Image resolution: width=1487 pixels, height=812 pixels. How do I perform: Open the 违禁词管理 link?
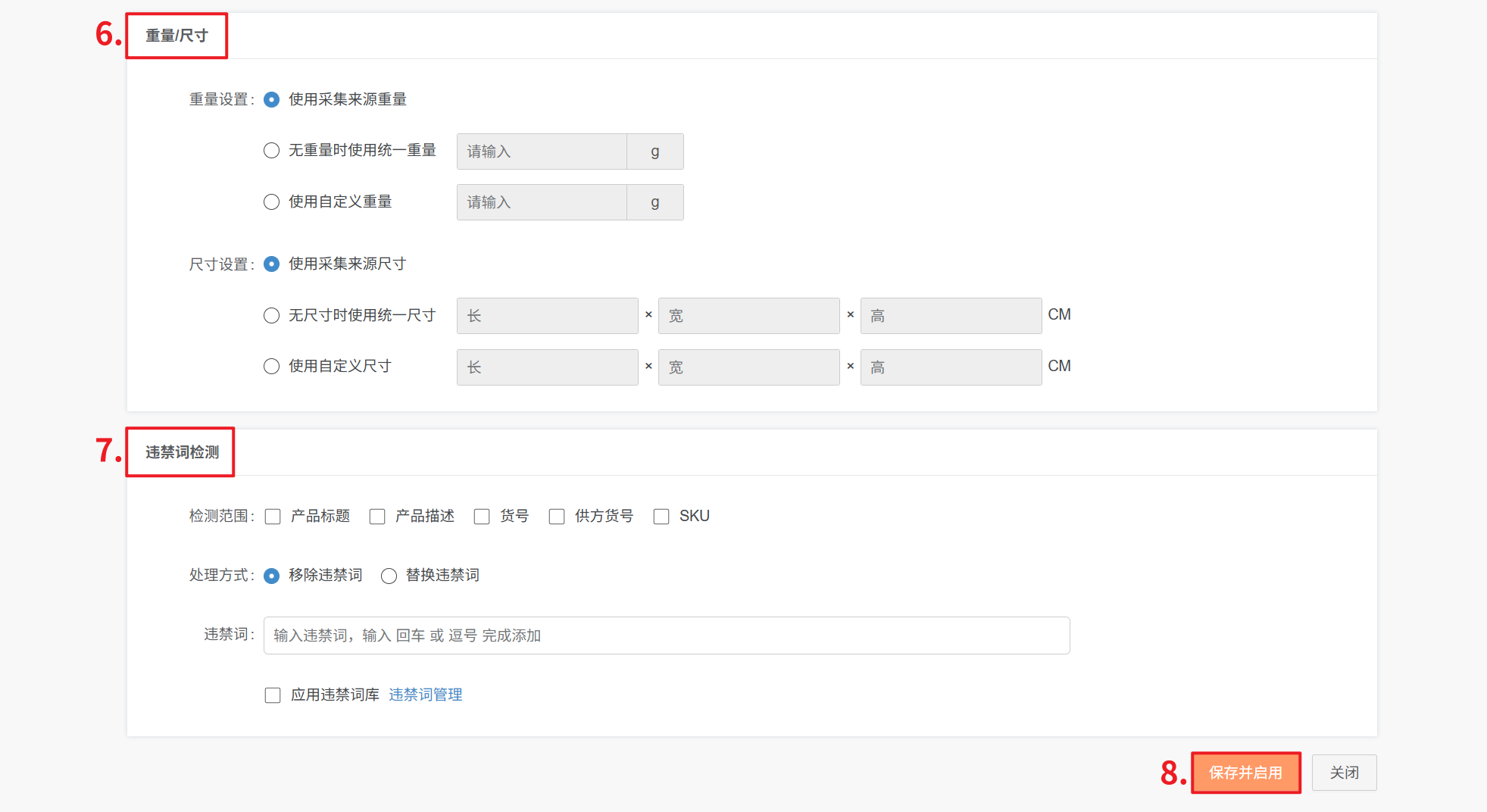(425, 695)
